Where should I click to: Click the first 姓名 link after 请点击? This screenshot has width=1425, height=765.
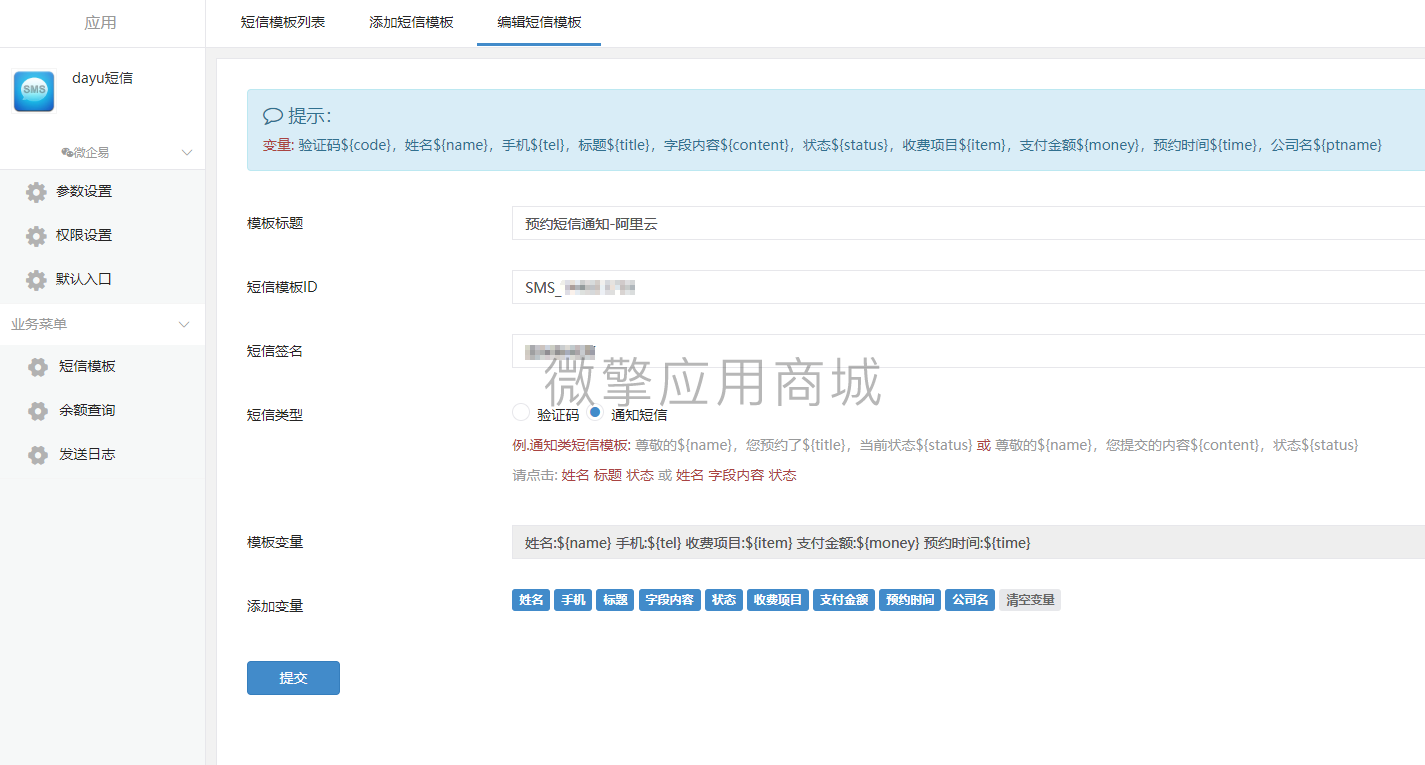pyautogui.click(x=575, y=476)
